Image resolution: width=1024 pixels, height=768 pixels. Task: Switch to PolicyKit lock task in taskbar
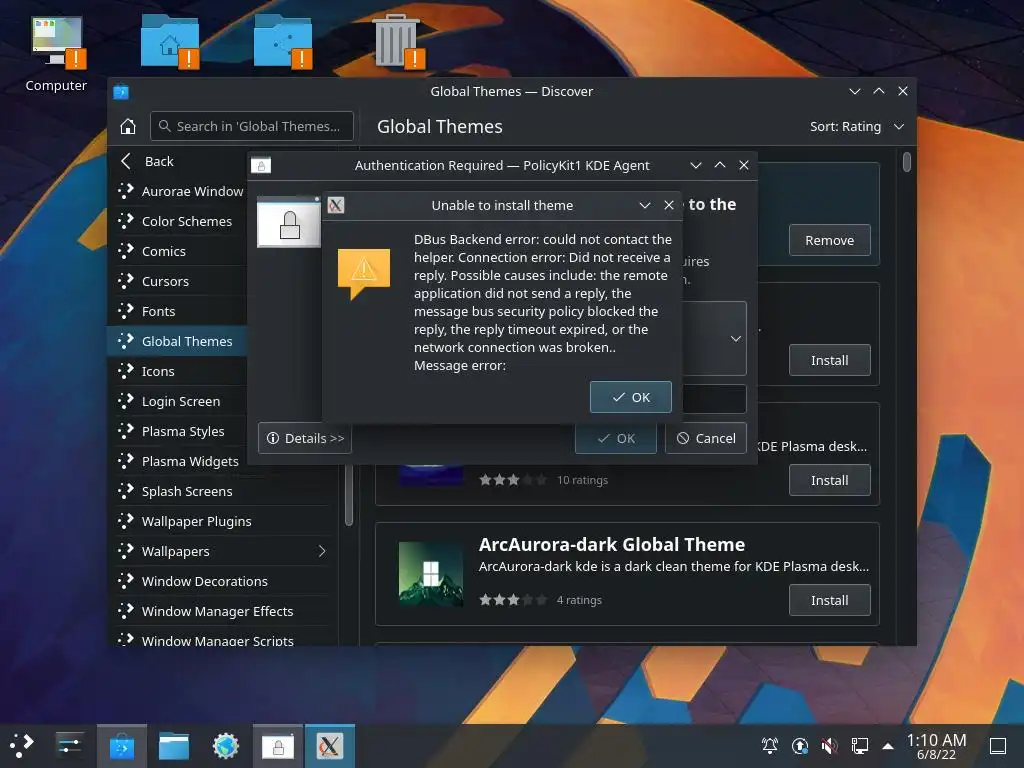(278, 746)
